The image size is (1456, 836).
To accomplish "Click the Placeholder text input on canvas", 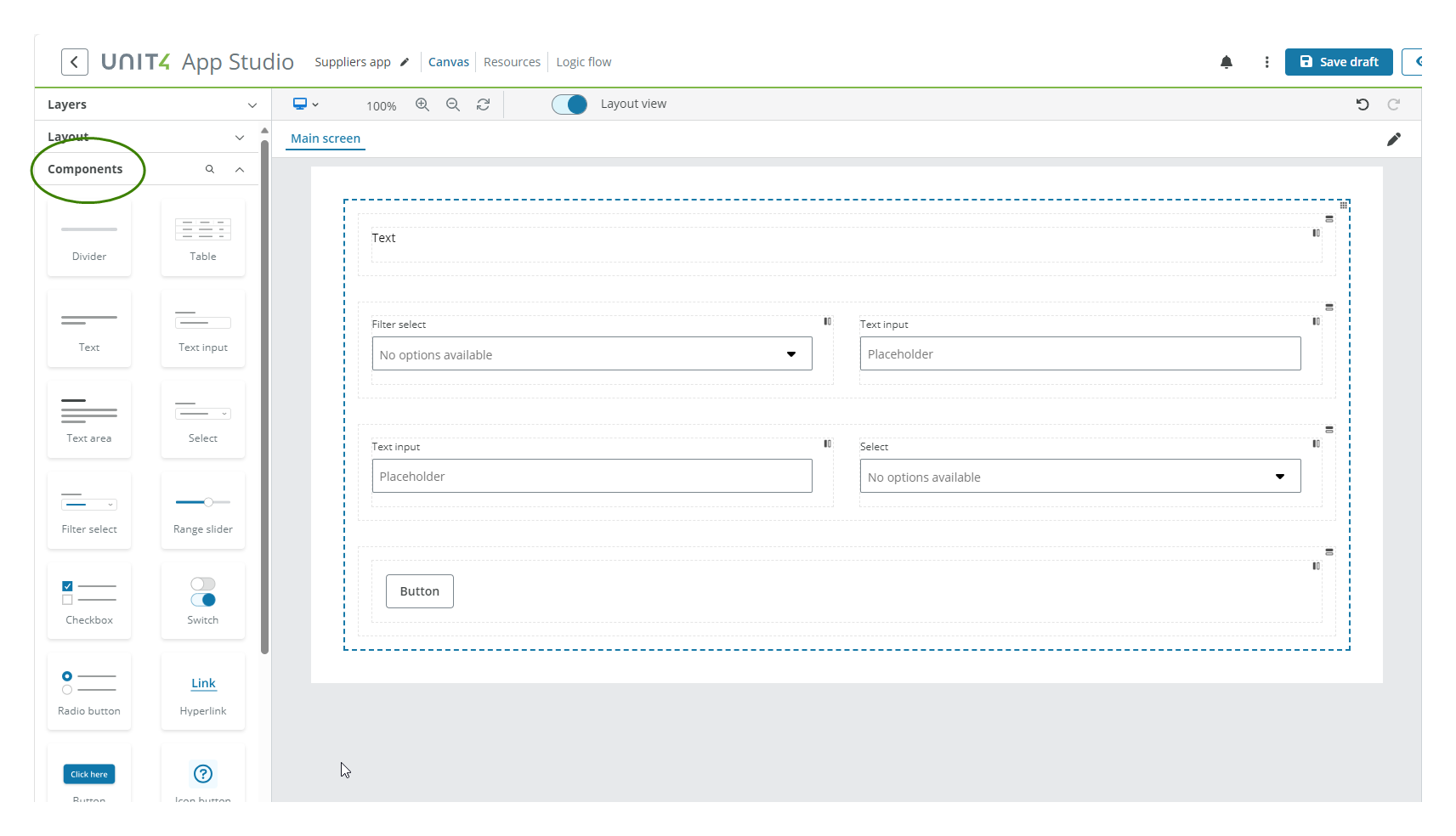I will [1079, 353].
